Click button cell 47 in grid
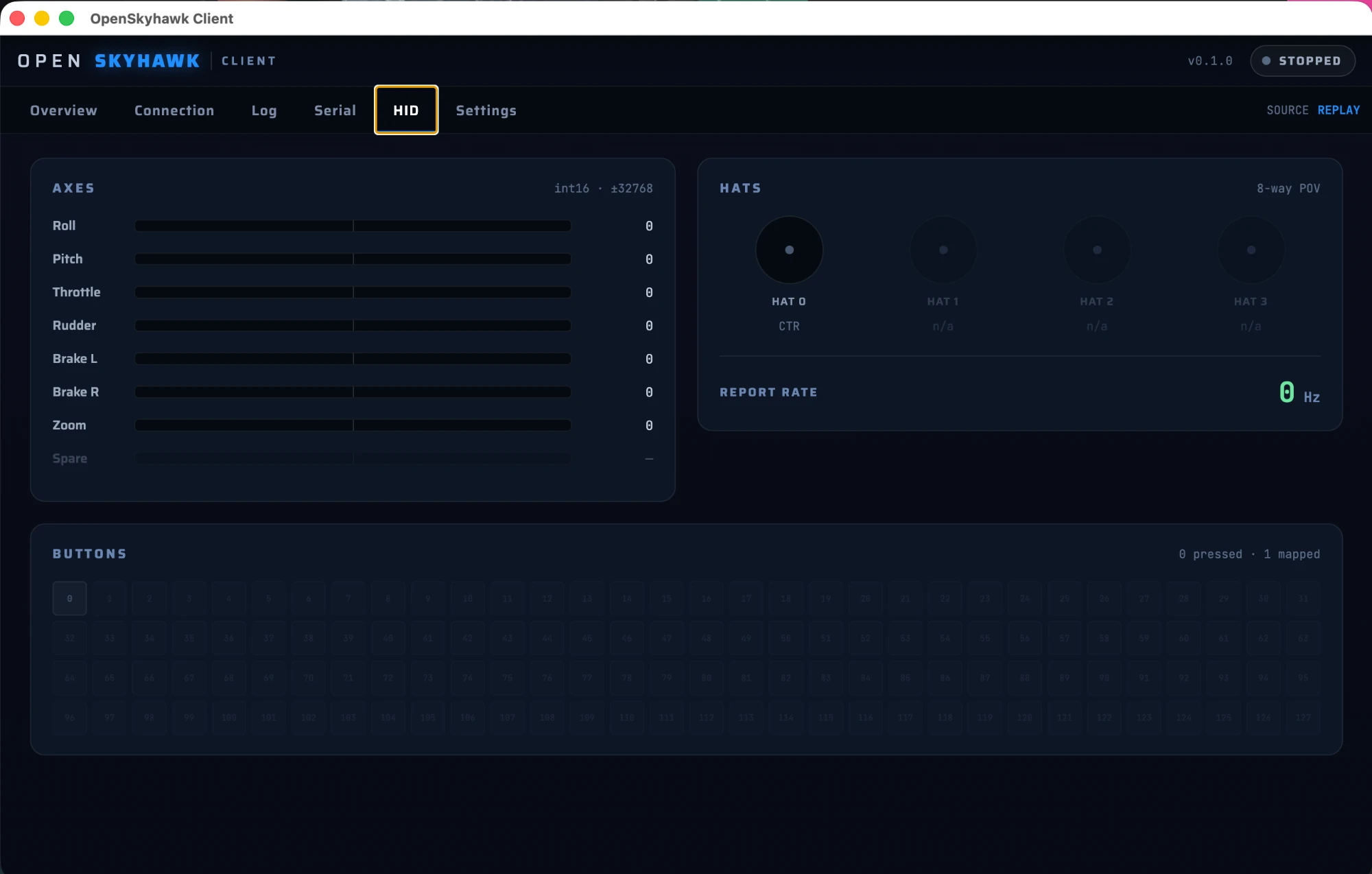This screenshot has height=874, width=1372. click(x=666, y=638)
